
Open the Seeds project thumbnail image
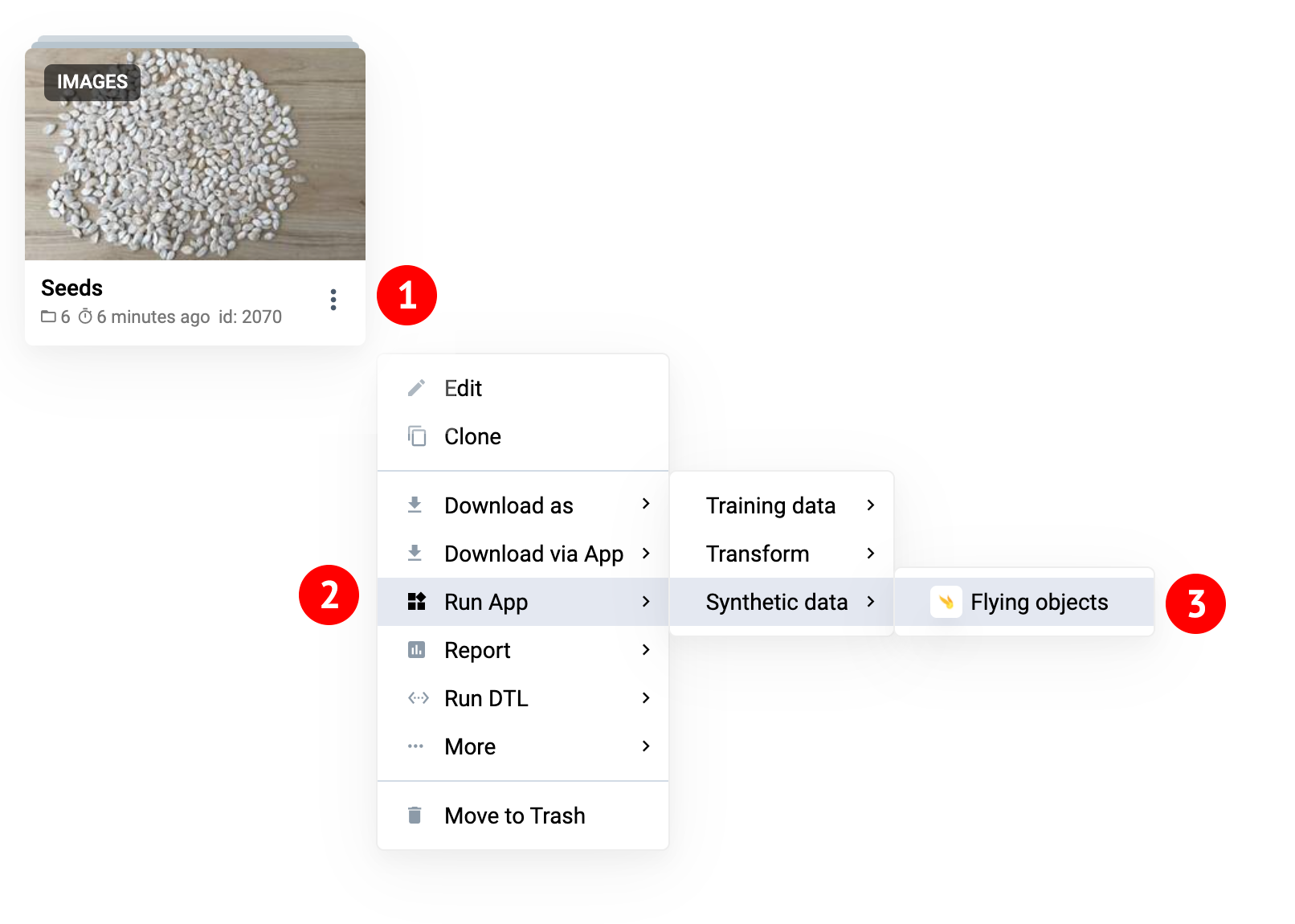[195, 169]
